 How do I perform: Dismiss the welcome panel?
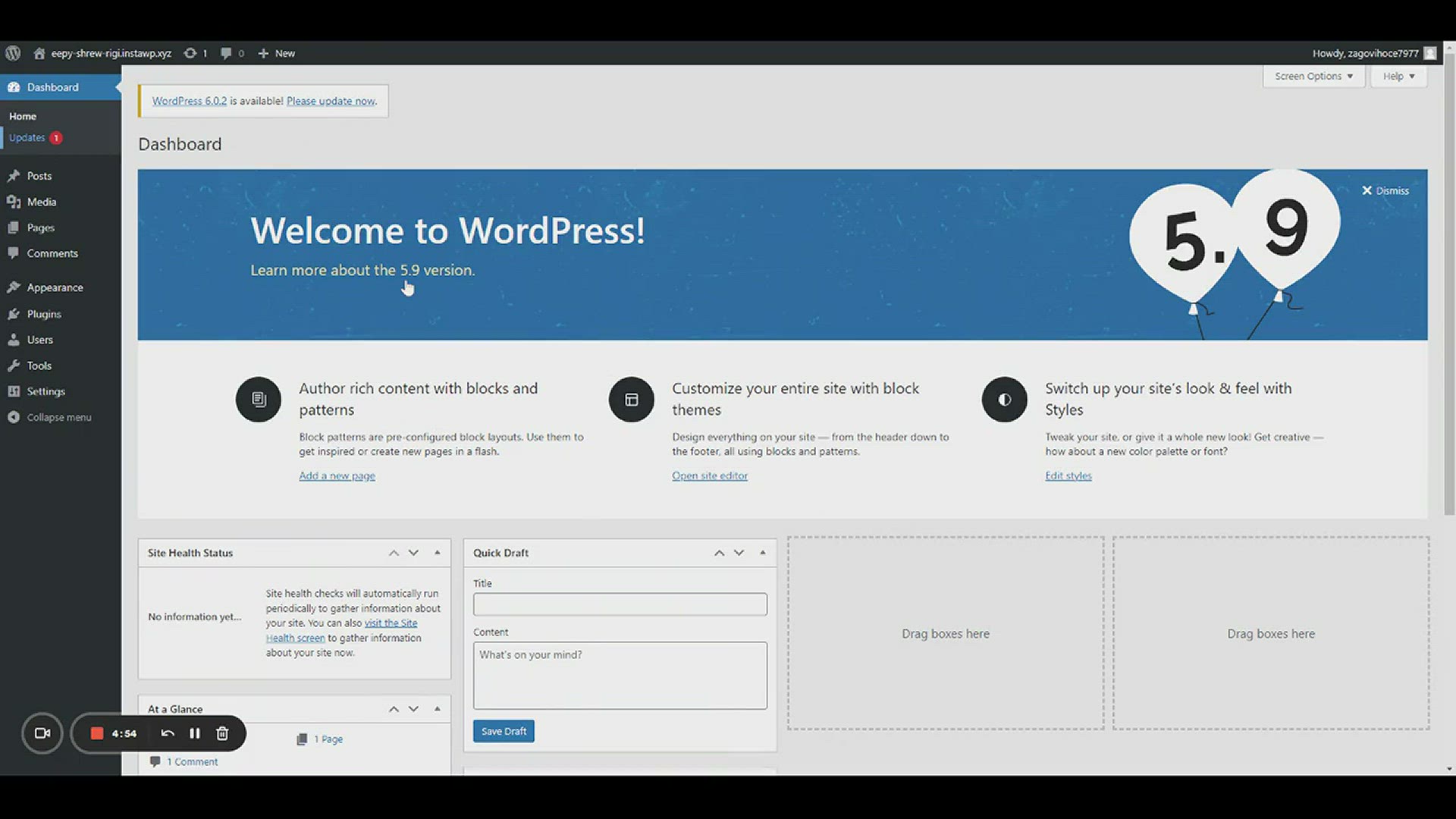click(1385, 190)
